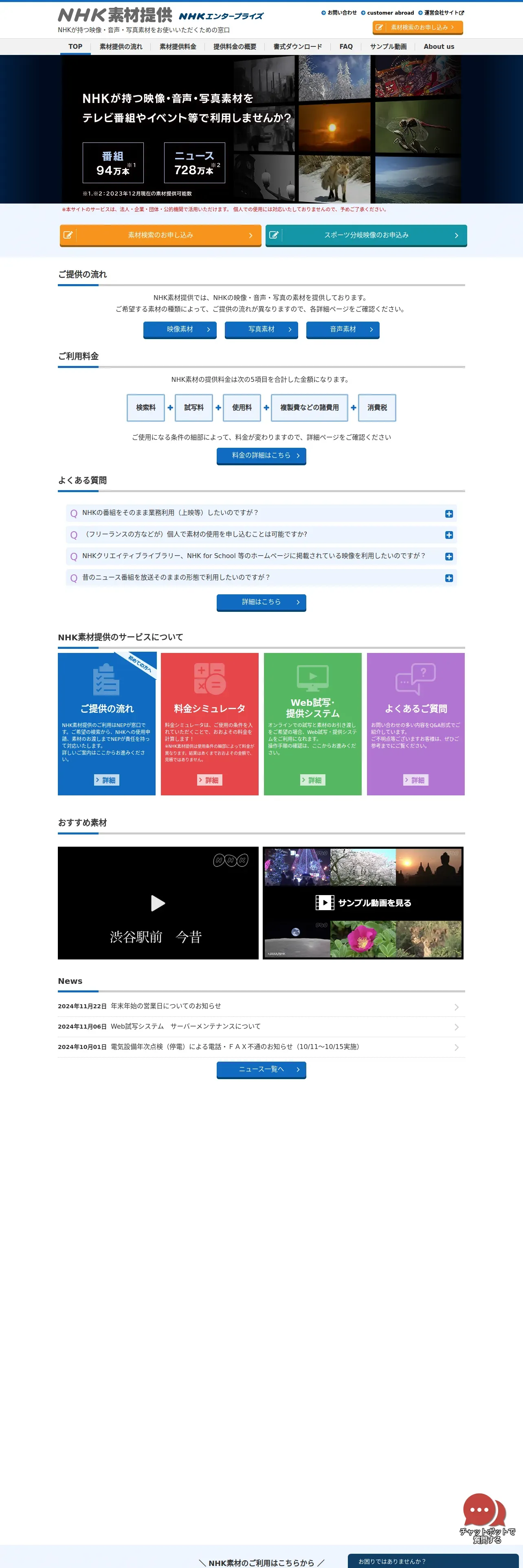523x1568 pixels.
Task: Click the monitor play icon on Web試写 card
Action: 313,678
